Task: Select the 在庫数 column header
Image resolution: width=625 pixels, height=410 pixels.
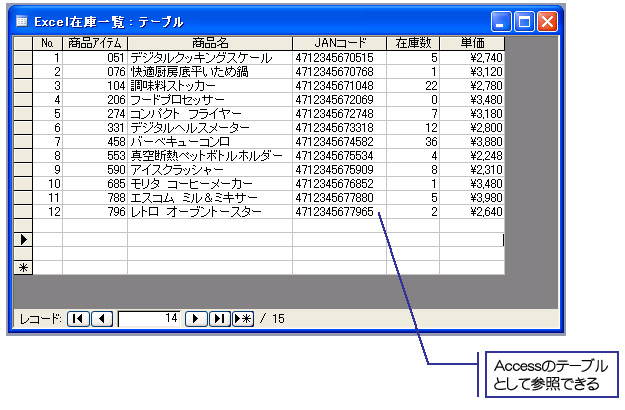Action: click(412, 43)
